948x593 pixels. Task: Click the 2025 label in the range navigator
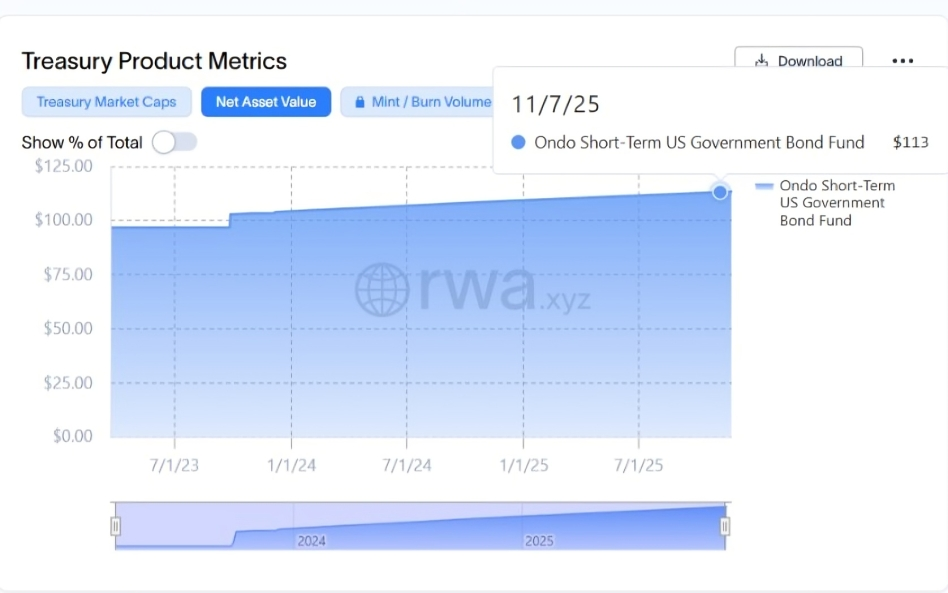pyautogui.click(x=539, y=540)
